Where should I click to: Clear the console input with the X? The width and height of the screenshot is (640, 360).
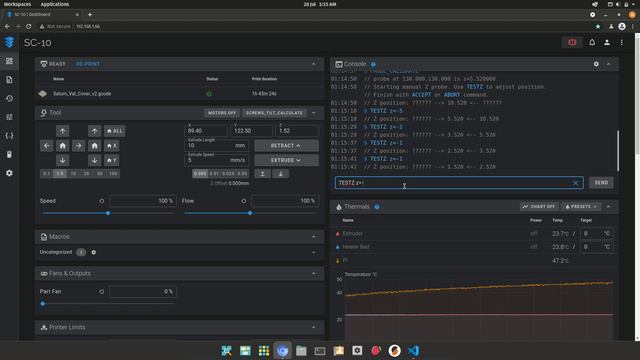(x=576, y=183)
